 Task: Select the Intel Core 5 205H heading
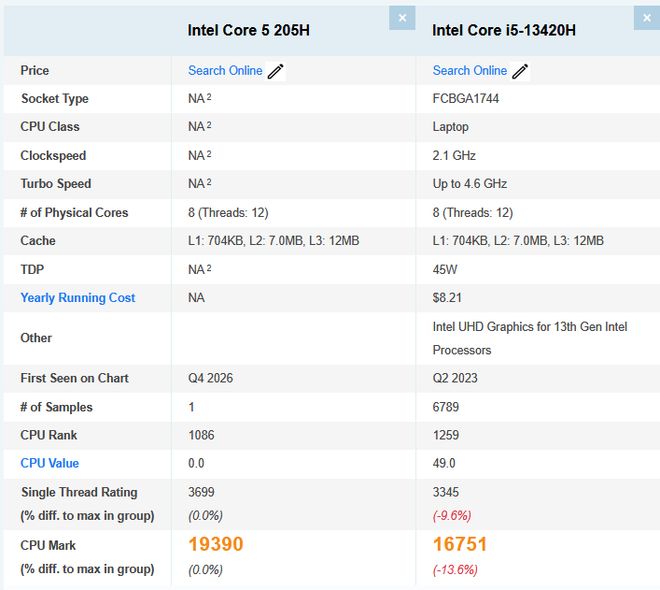(249, 30)
